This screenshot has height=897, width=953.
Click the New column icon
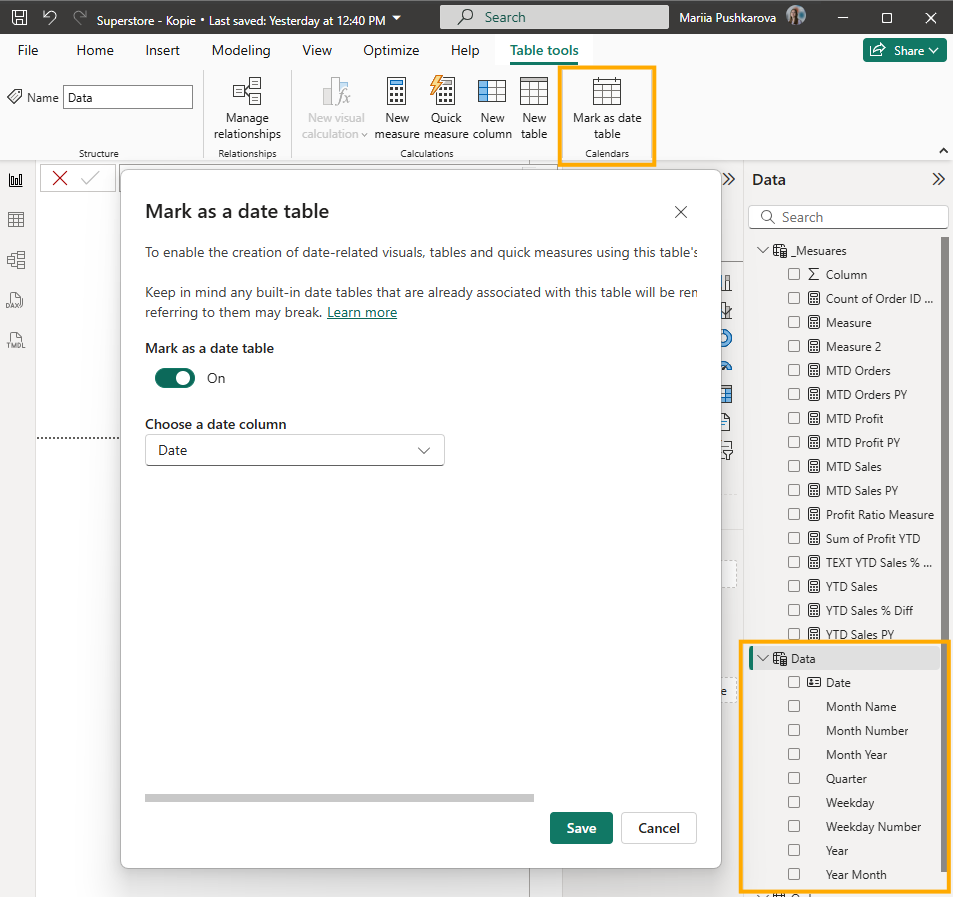click(x=492, y=93)
